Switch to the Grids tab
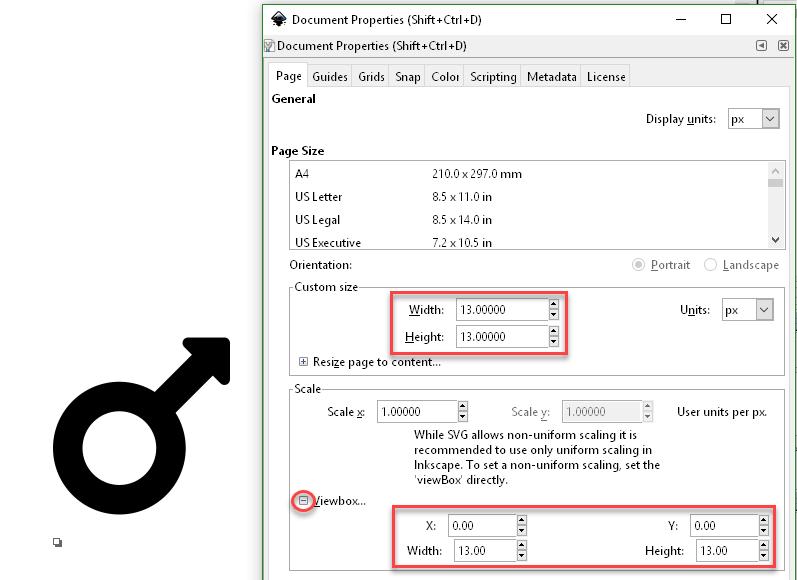 [371, 76]
